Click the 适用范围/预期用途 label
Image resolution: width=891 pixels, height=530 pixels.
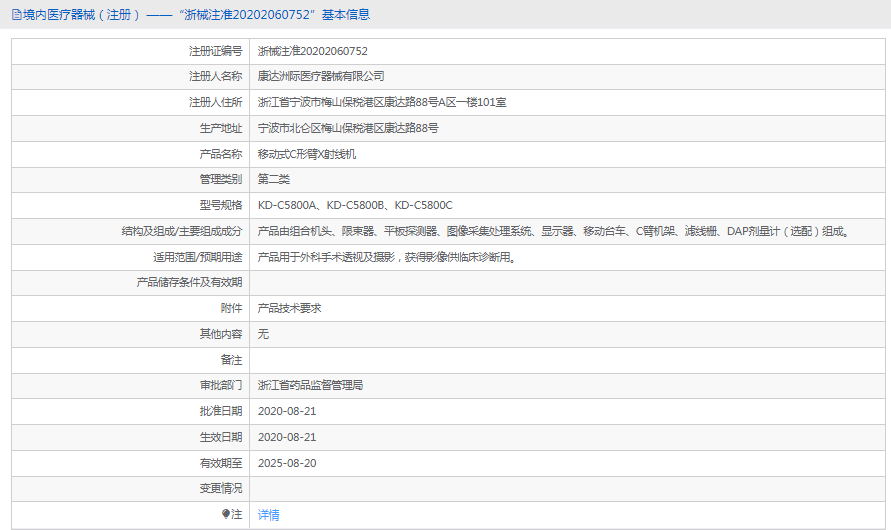(x=198, y=257)
